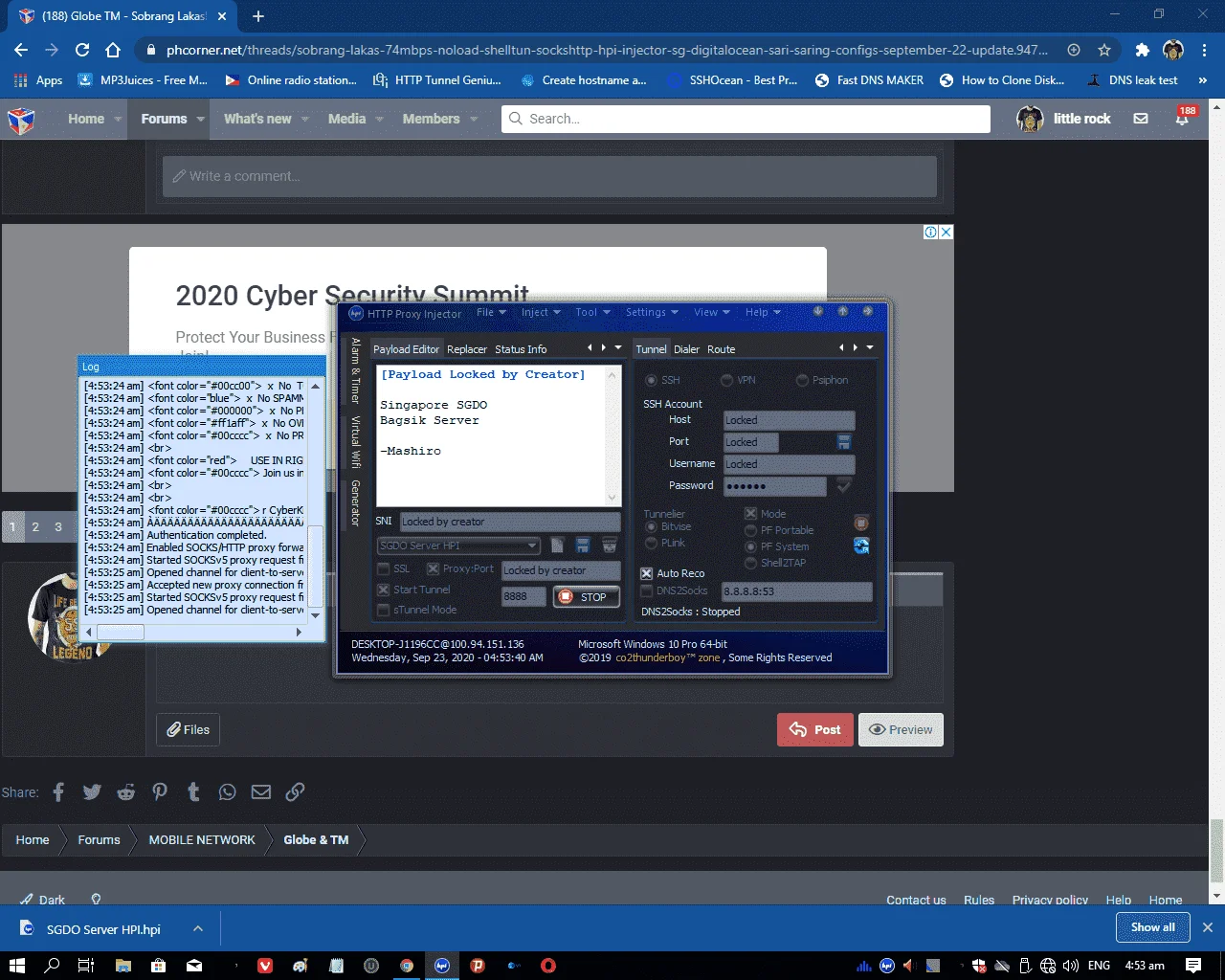Open the MOBILE NETWORK breadcrumb link
The height and width of the screenshot is (980, 1225).
(202, 839)
